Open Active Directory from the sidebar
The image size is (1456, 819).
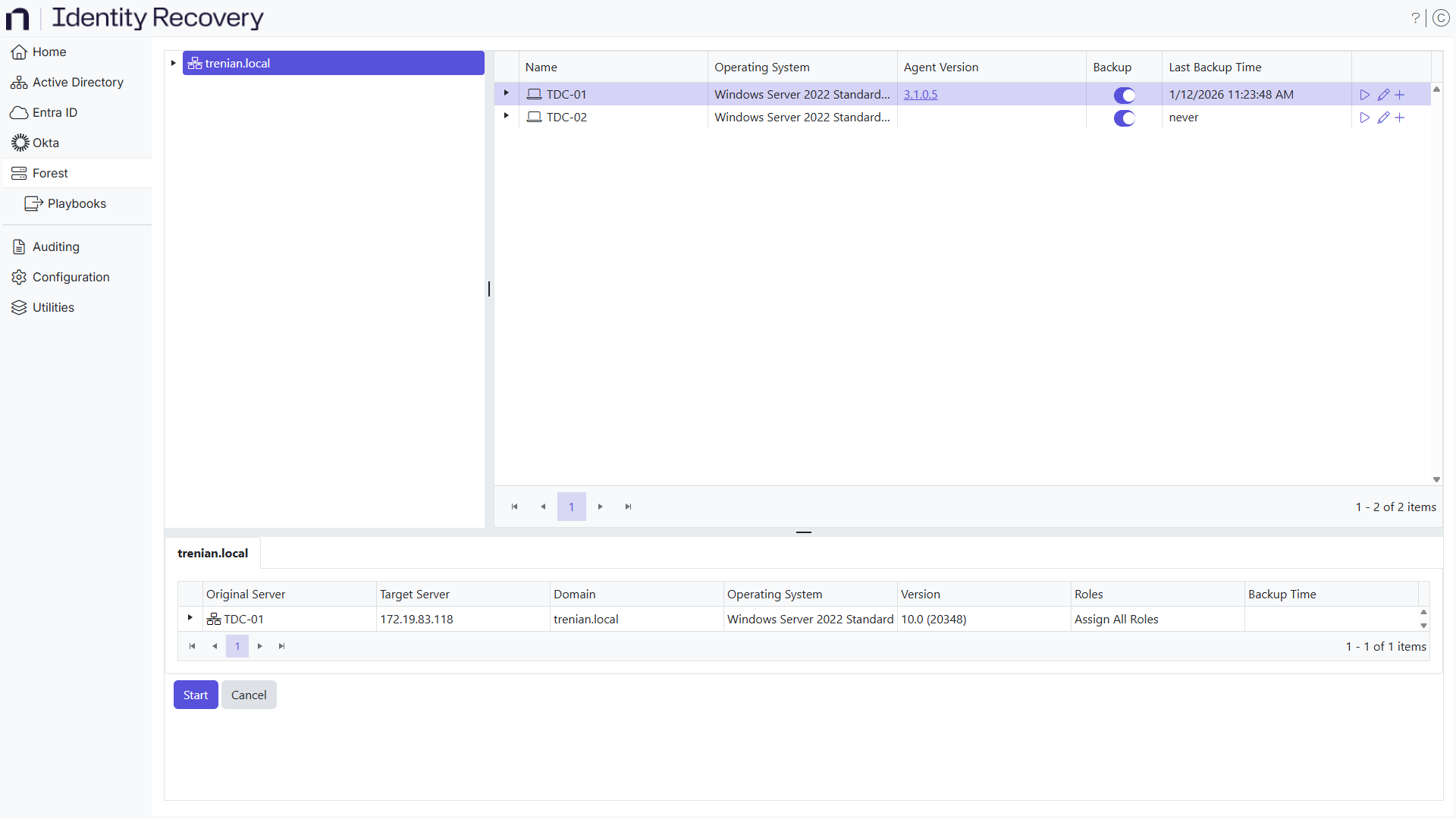[77, 82]
